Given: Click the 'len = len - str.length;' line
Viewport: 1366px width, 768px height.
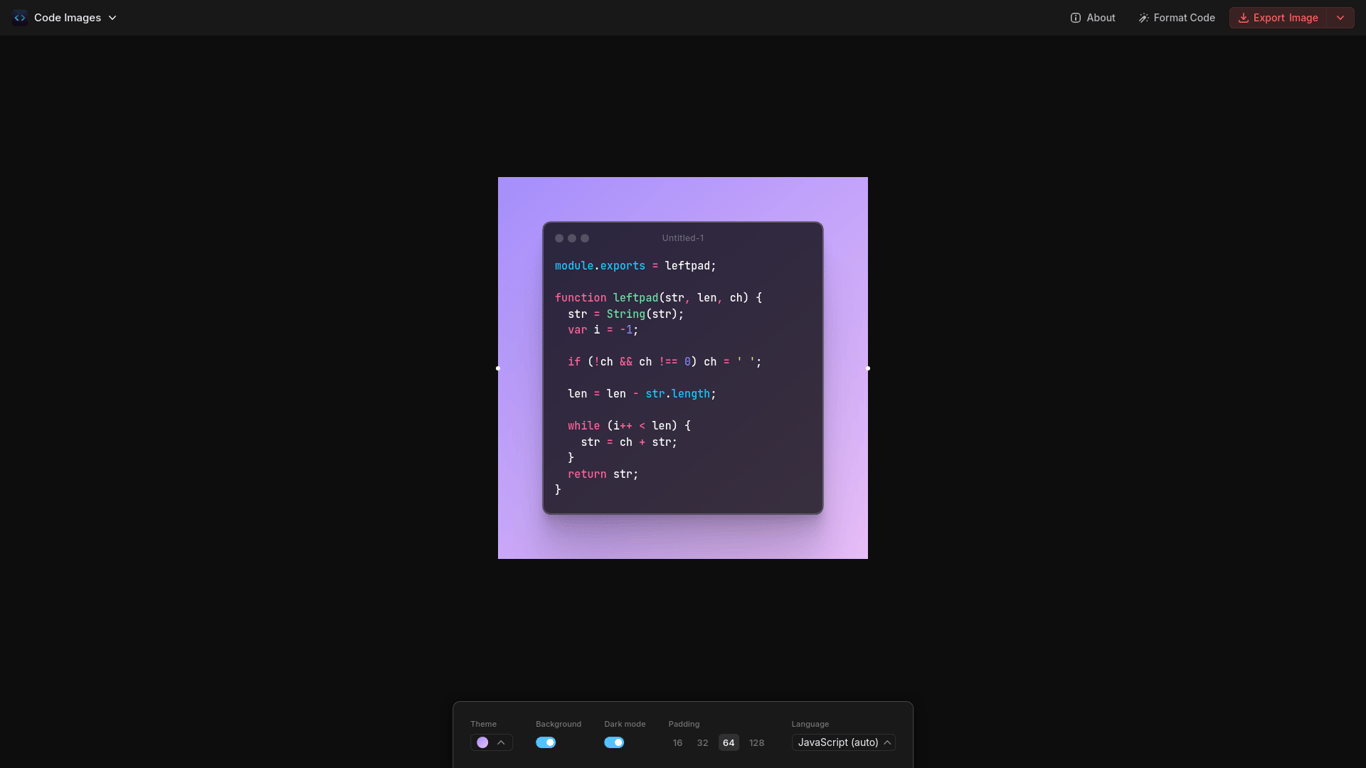Looking at the screenshot, I should [642, 394].
